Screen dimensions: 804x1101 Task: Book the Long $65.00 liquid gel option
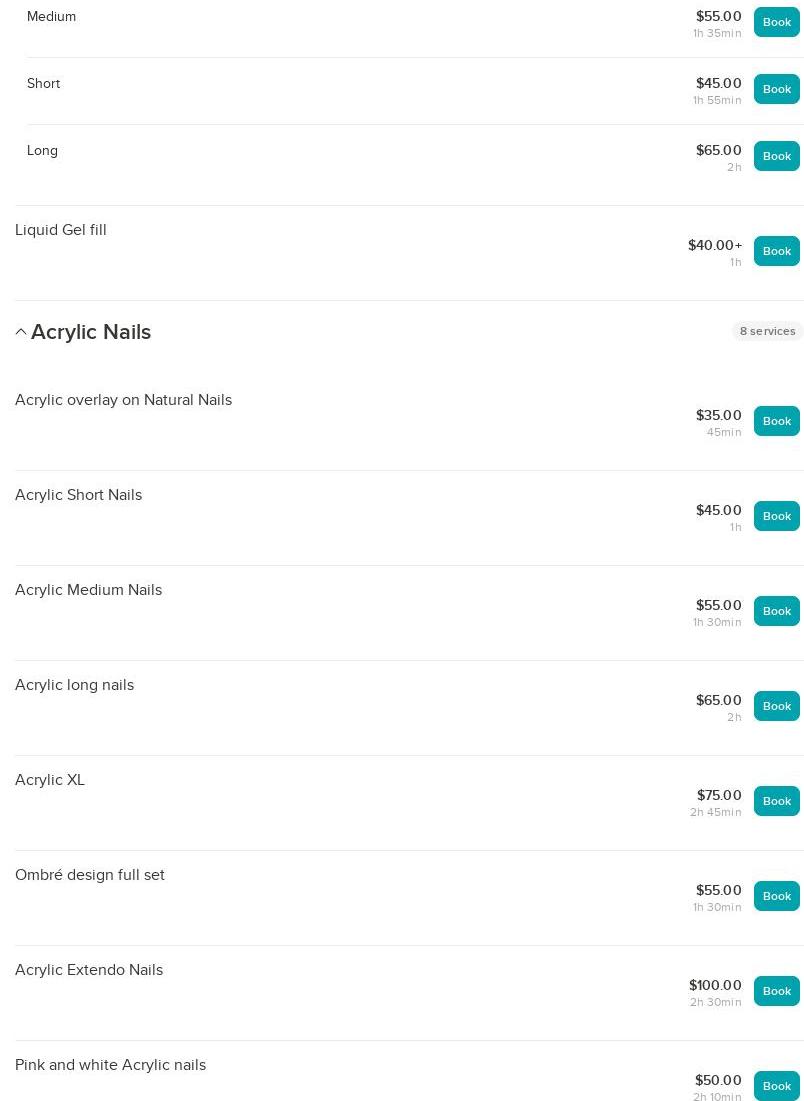[x=776, y=156]
